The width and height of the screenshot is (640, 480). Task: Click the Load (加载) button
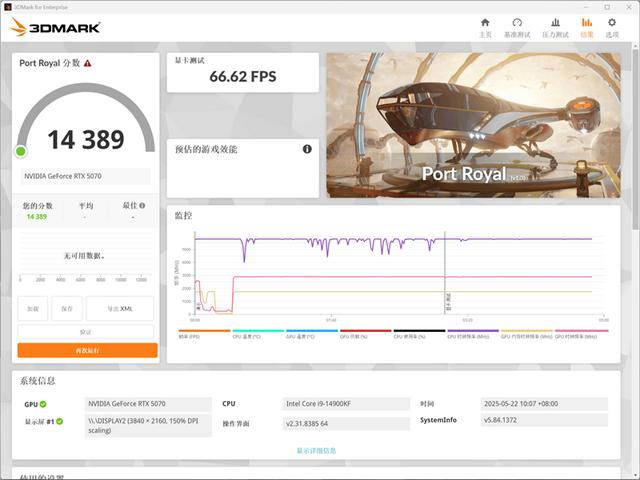pyautogui.click(x=33, y=309)
